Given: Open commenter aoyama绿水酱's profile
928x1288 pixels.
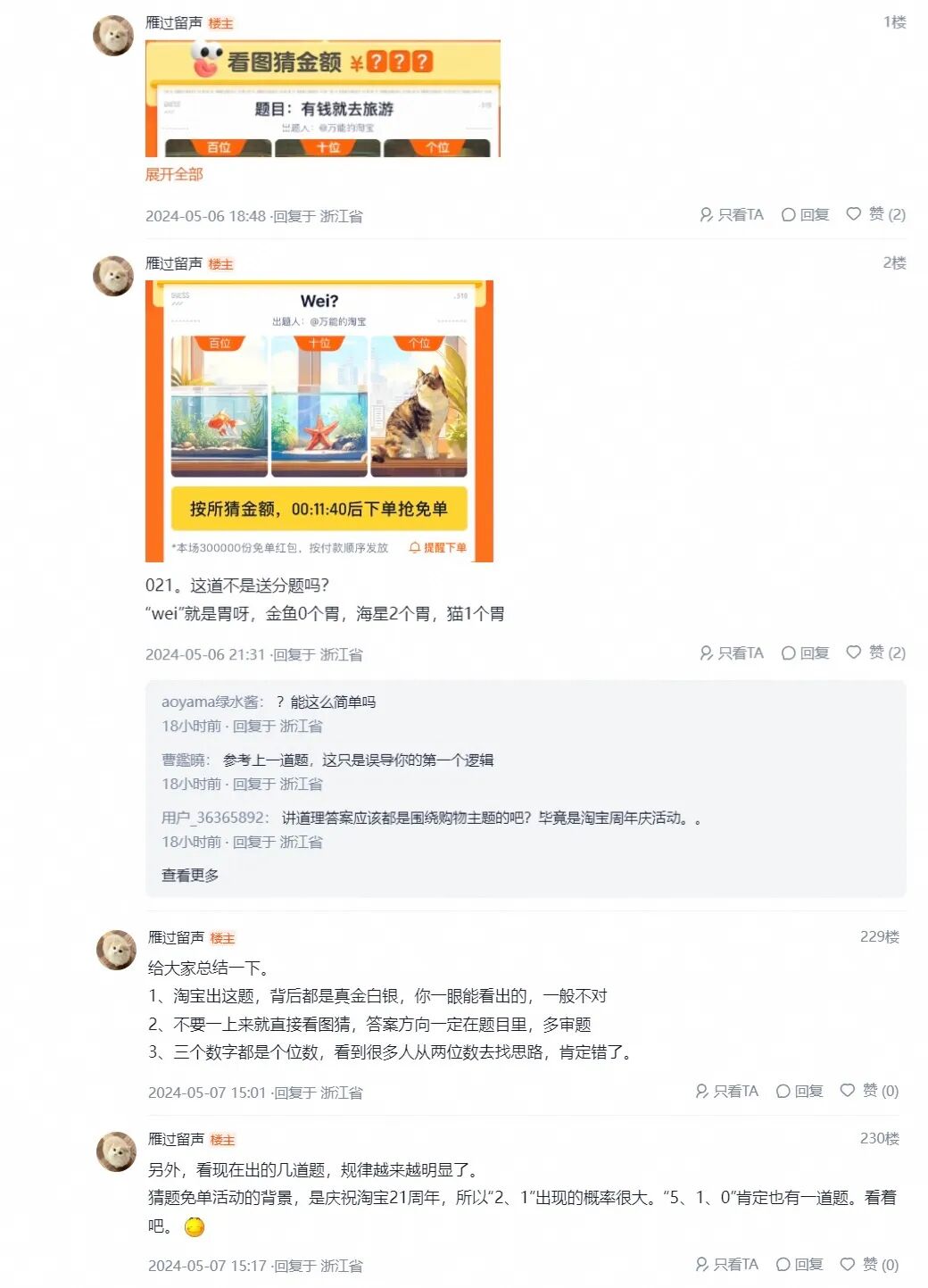Looking at the screenshot, I should tap(212, 702).
